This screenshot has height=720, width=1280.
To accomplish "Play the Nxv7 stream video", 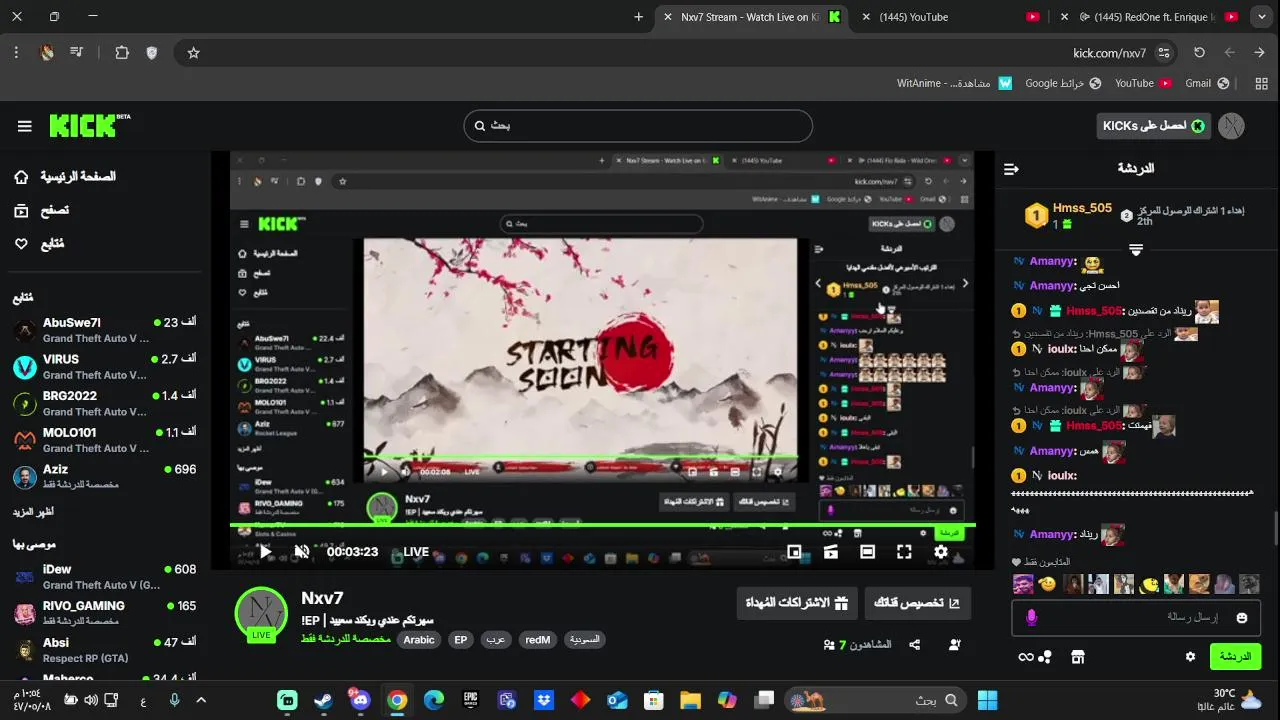I will coord(265,551).
